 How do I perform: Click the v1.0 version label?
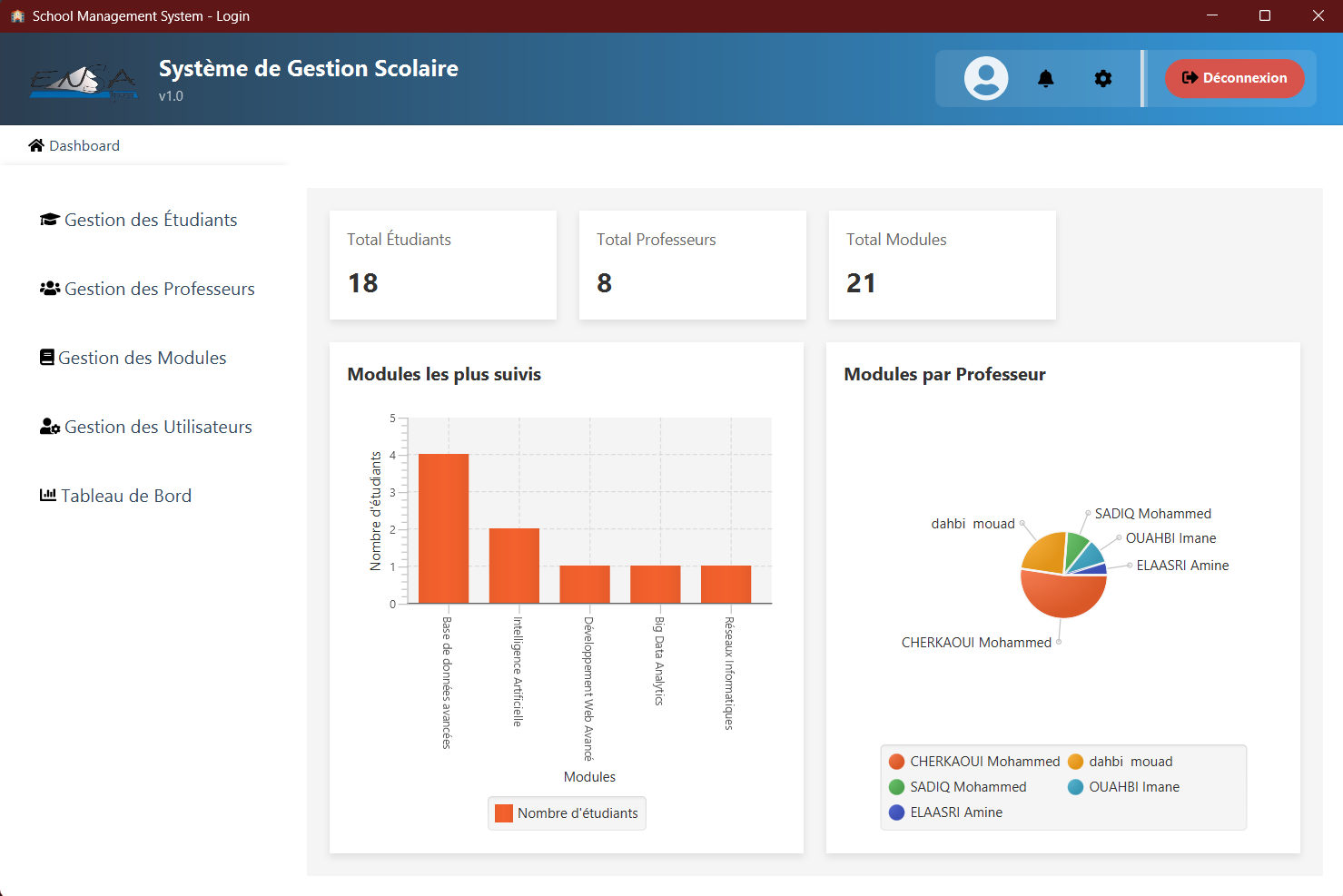tap(171, 96)
